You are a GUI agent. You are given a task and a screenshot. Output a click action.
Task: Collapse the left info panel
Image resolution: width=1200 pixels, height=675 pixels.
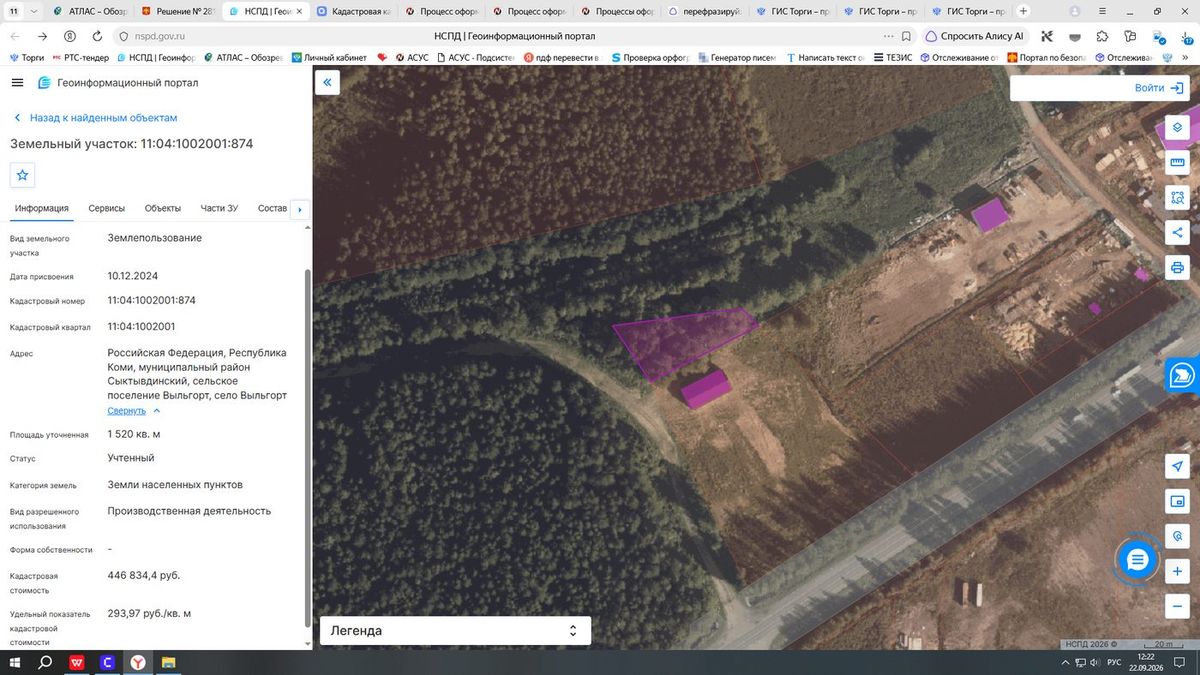(327, 83)
